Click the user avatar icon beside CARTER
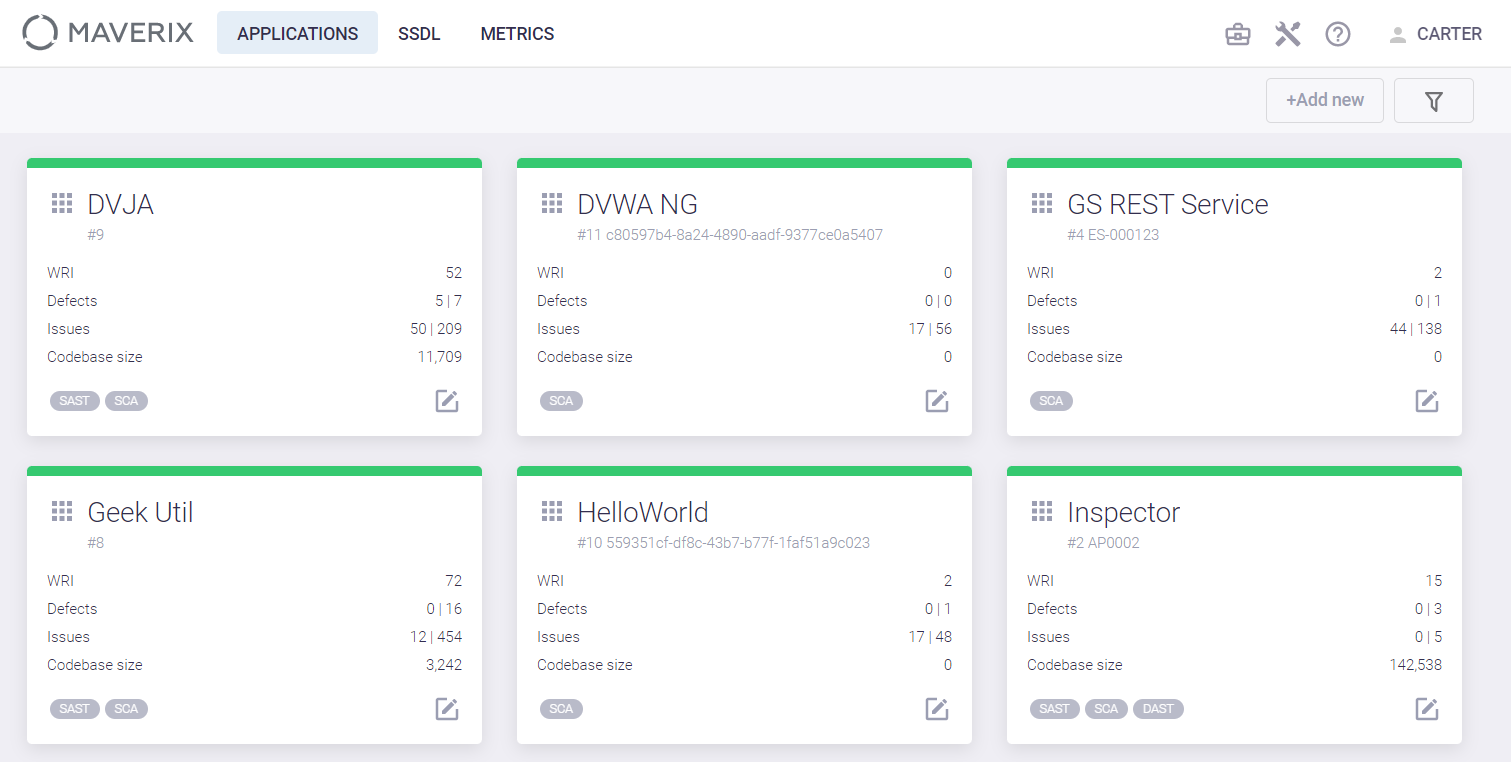The width and height of the screenshot is (1511, 762). tap(1397, 34)
